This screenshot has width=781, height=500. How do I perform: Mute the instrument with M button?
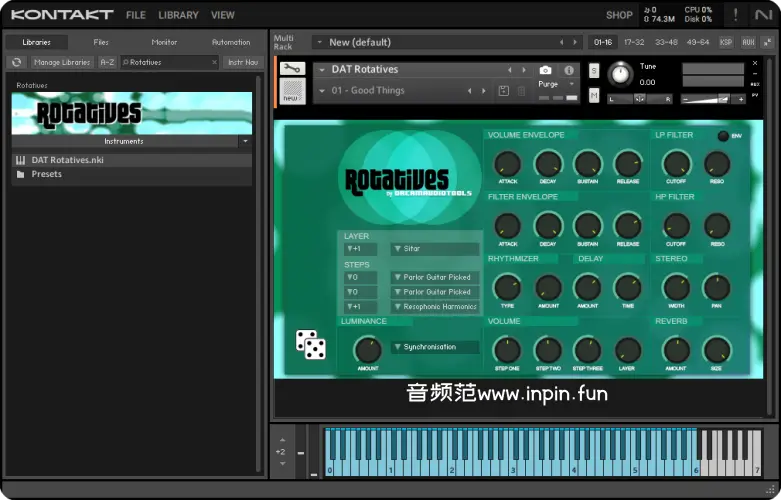[x=594, y=94]
